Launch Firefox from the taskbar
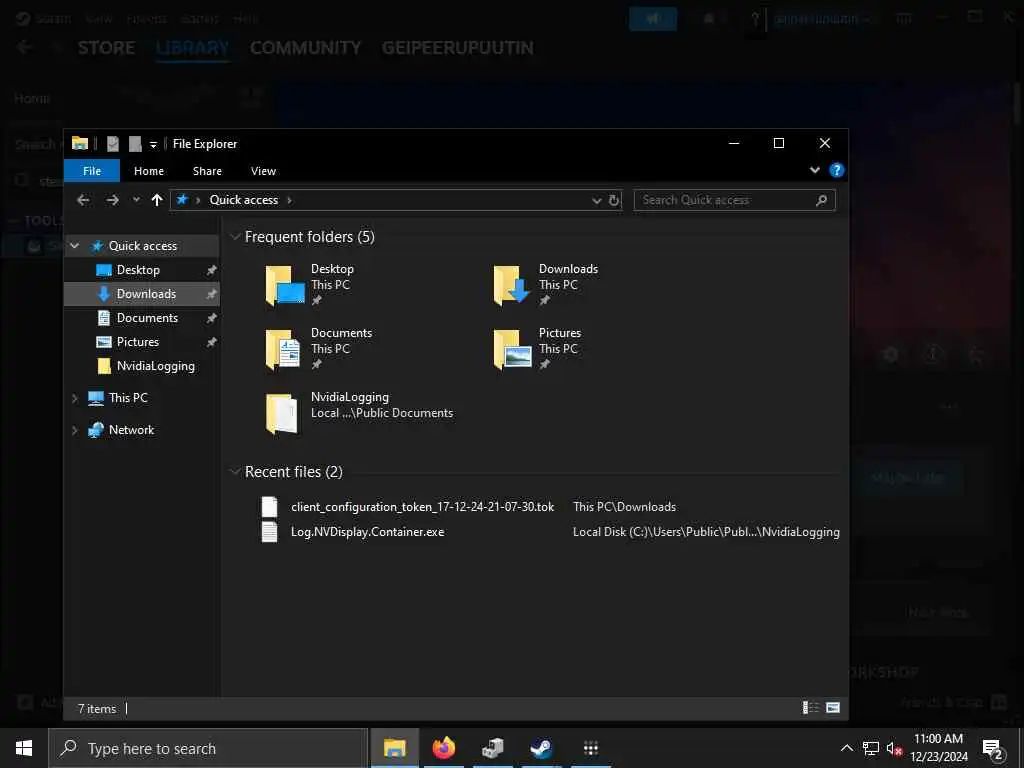 click(443, 748)
